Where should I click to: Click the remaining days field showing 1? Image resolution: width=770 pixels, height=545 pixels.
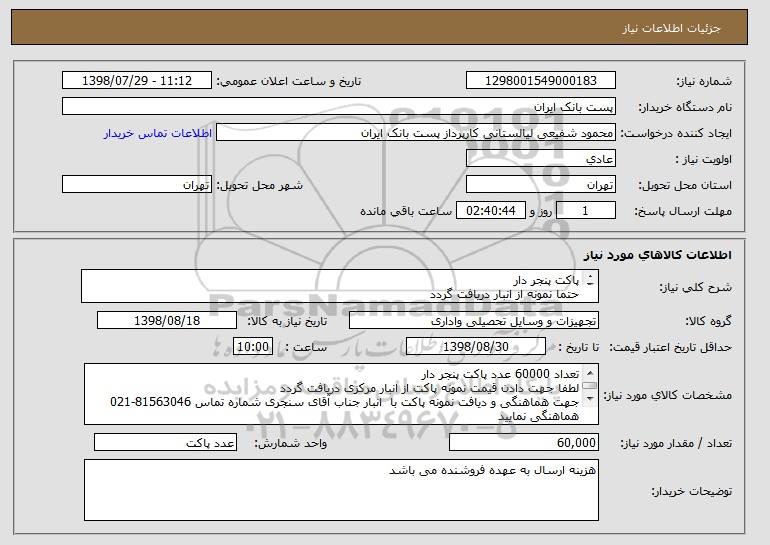pyautogui.click(x=585, y=211)
